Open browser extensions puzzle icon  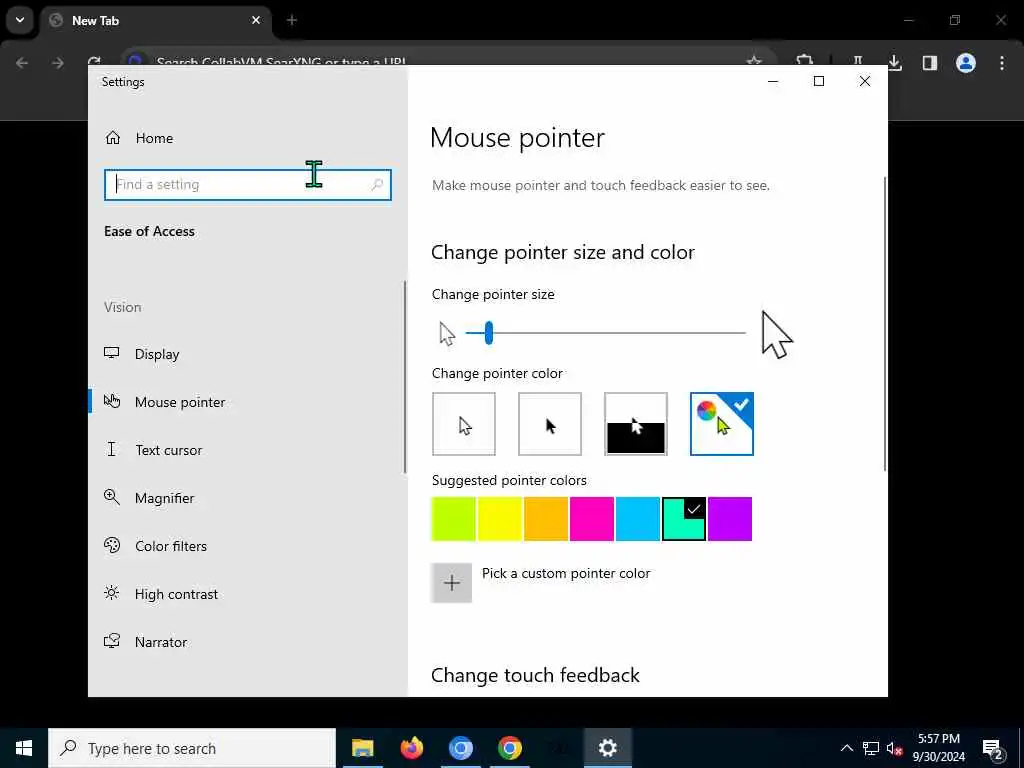tap(805, 61)
